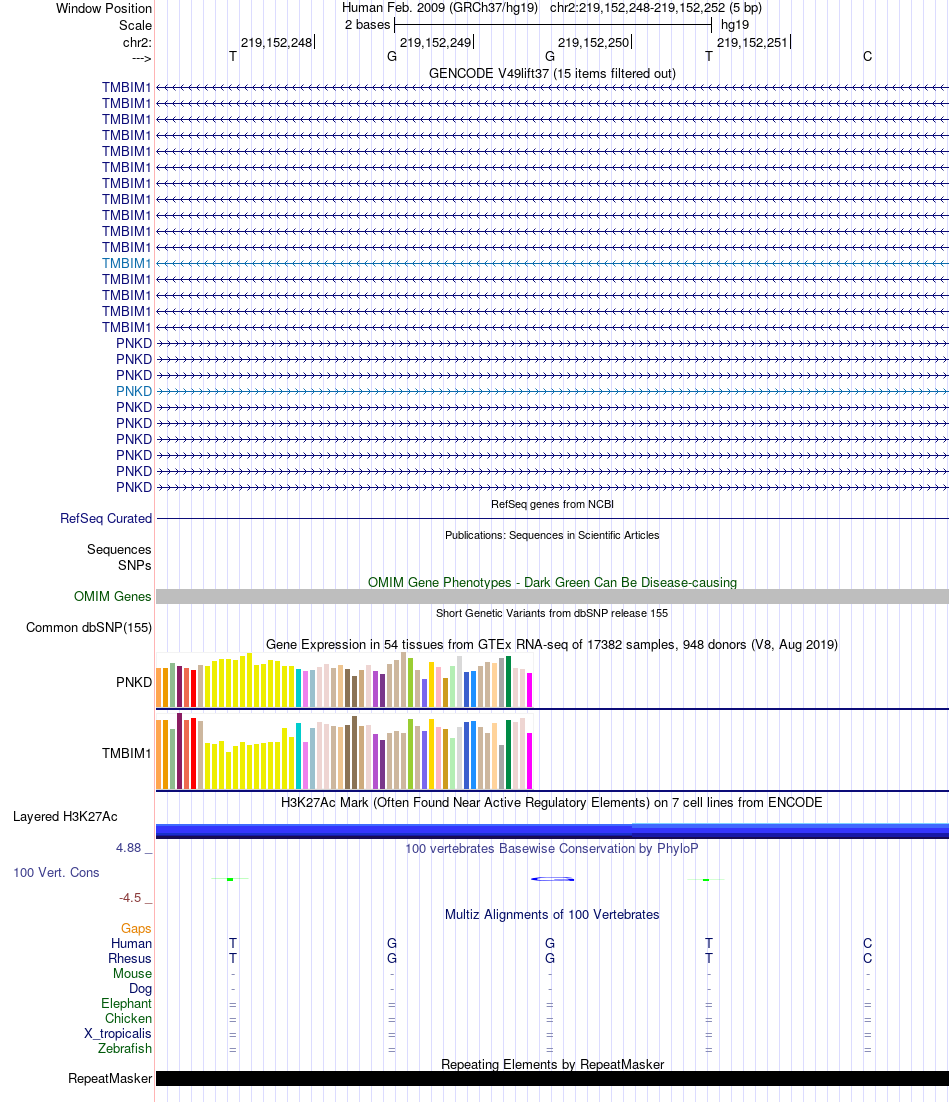Click the RefSeq Curated intron line
The width and height of the screenshot is (950, 1102).
(552, 519)
